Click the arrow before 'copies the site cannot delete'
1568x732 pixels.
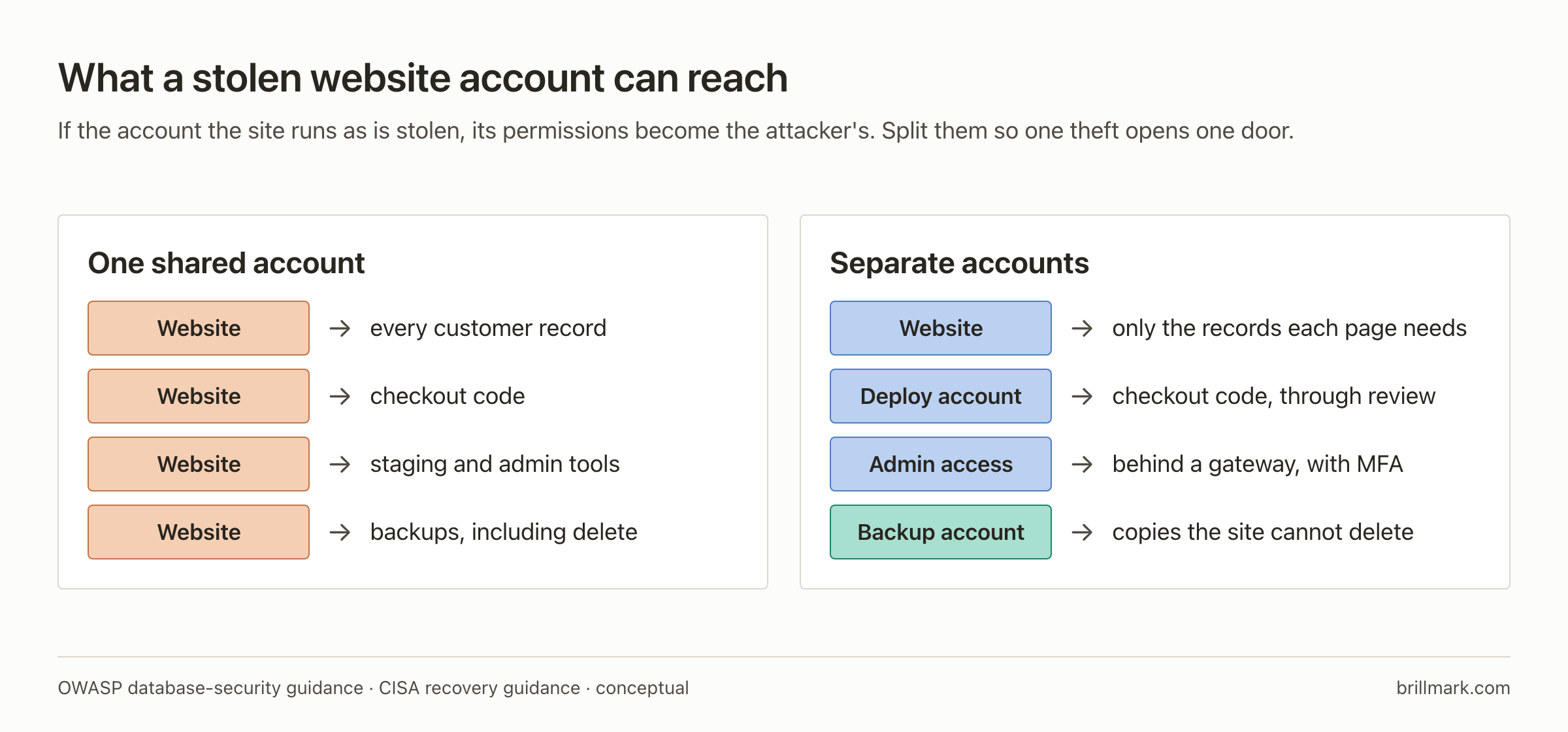pyautogui.click(x=1082, y=532)
